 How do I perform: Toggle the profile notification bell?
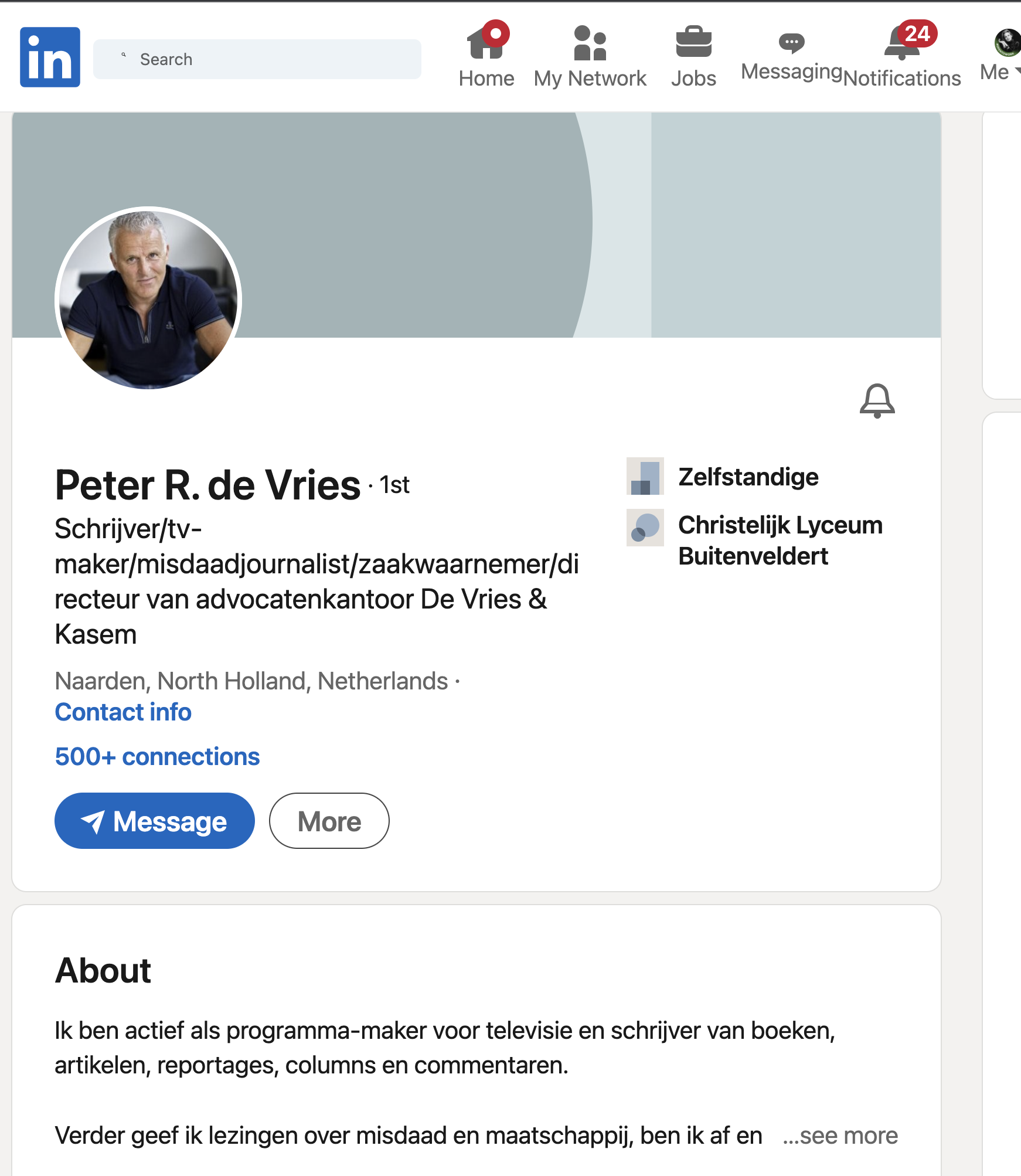click(877, 401)
